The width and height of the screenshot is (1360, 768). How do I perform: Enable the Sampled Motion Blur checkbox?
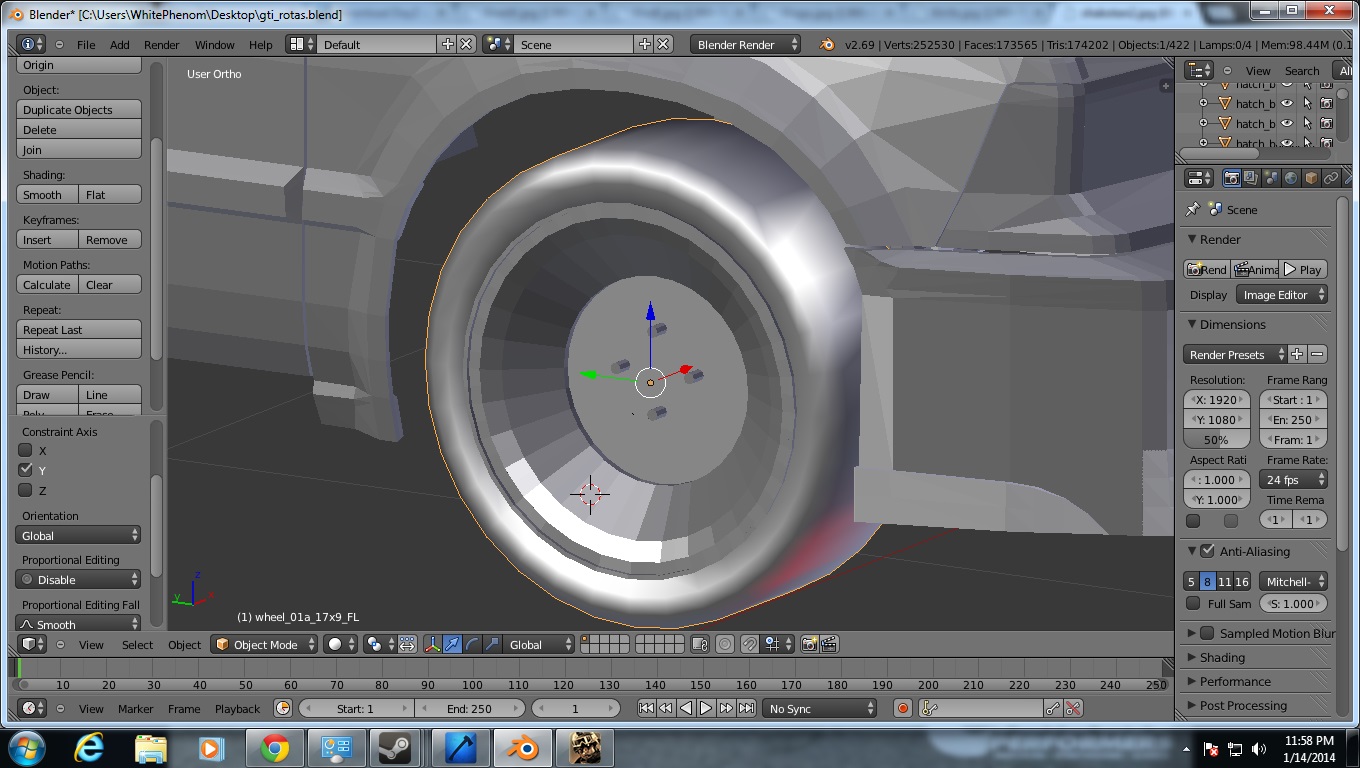click(1207, 633)
